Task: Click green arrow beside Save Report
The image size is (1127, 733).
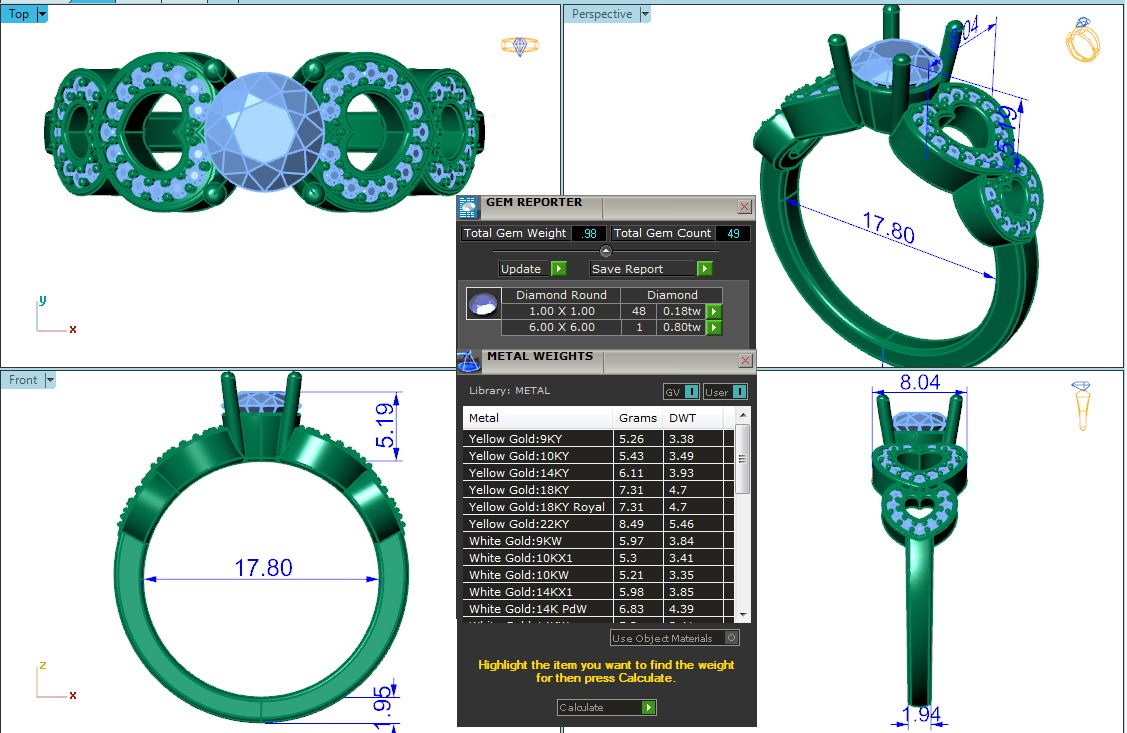Action: click(x=704, y=269)
